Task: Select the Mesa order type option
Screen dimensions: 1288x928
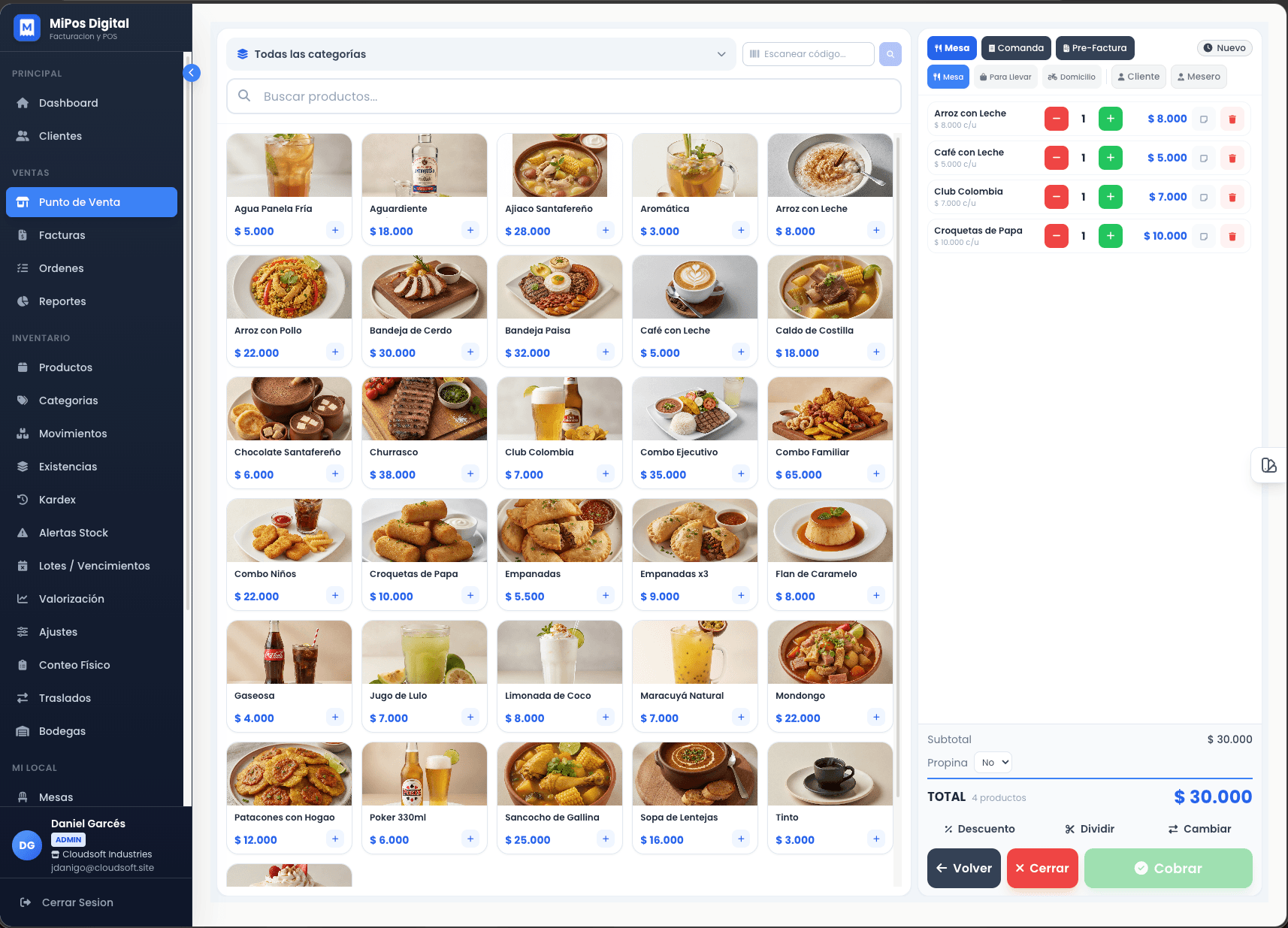Action: pyautogui.click(x=948, y=77)
